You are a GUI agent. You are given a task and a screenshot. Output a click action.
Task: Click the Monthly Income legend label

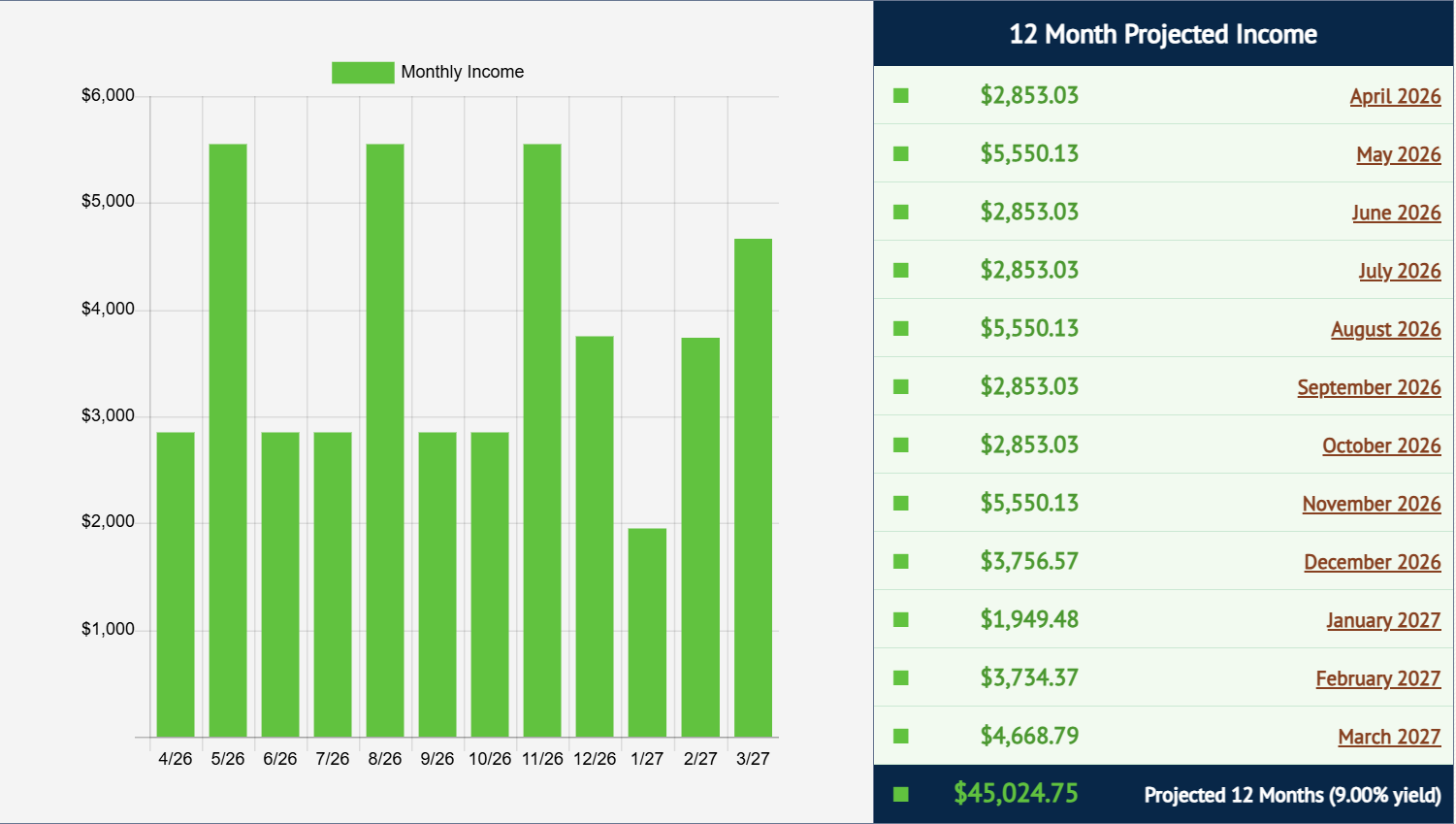pyautogui.click(x=462, y=73)
